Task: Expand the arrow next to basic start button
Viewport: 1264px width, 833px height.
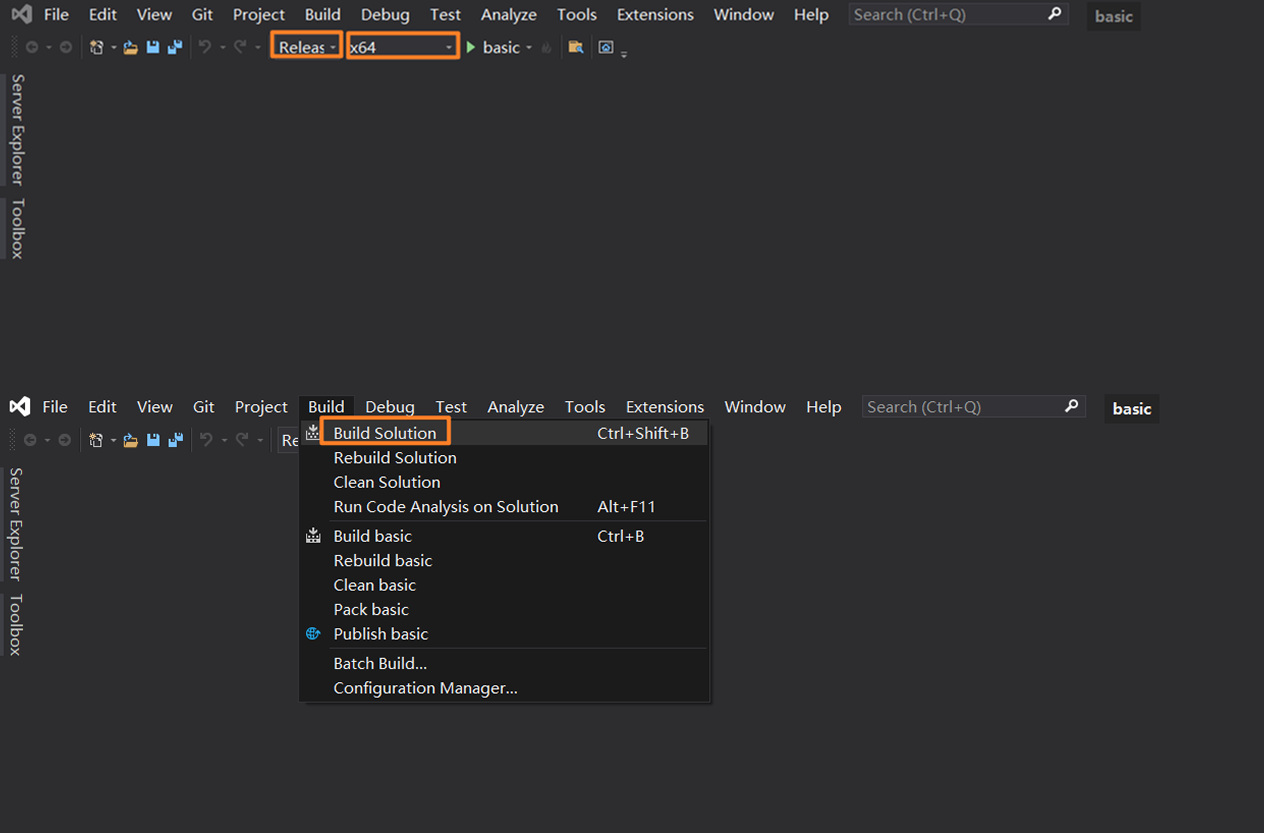Action: [529, 48]
